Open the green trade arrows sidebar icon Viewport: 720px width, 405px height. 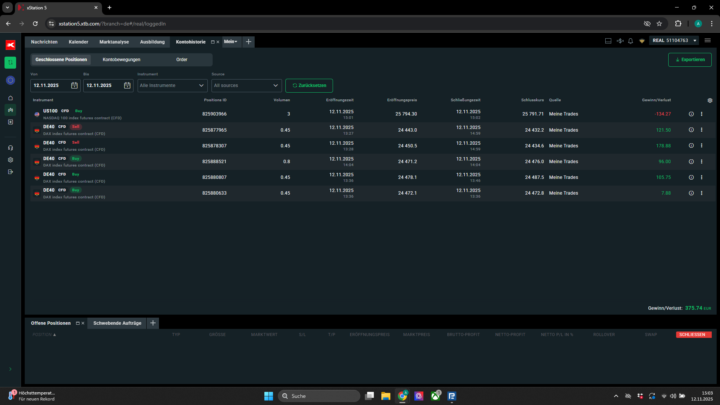(10, 62)
